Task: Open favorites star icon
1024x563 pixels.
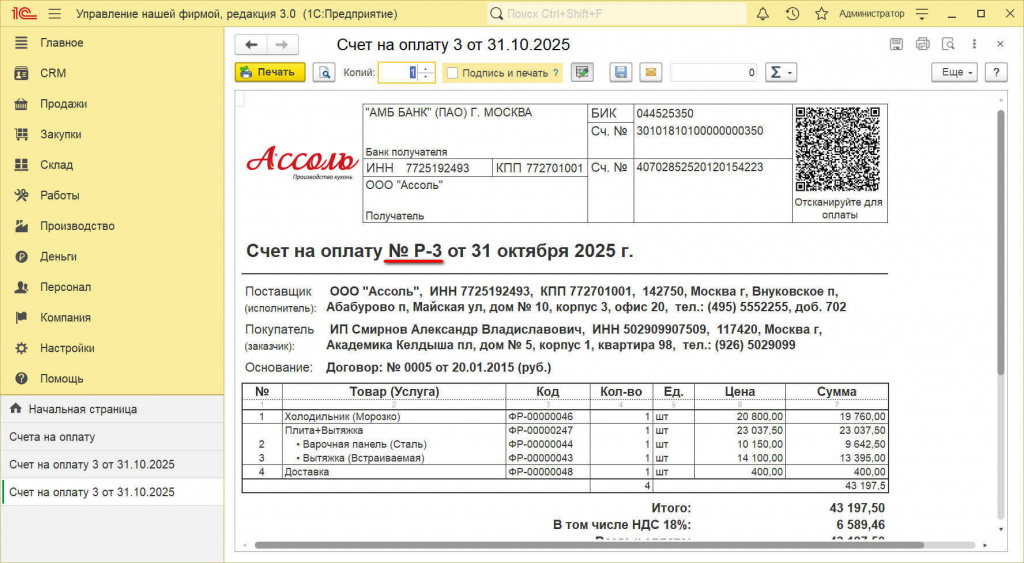Action: [x=822, y=14]
